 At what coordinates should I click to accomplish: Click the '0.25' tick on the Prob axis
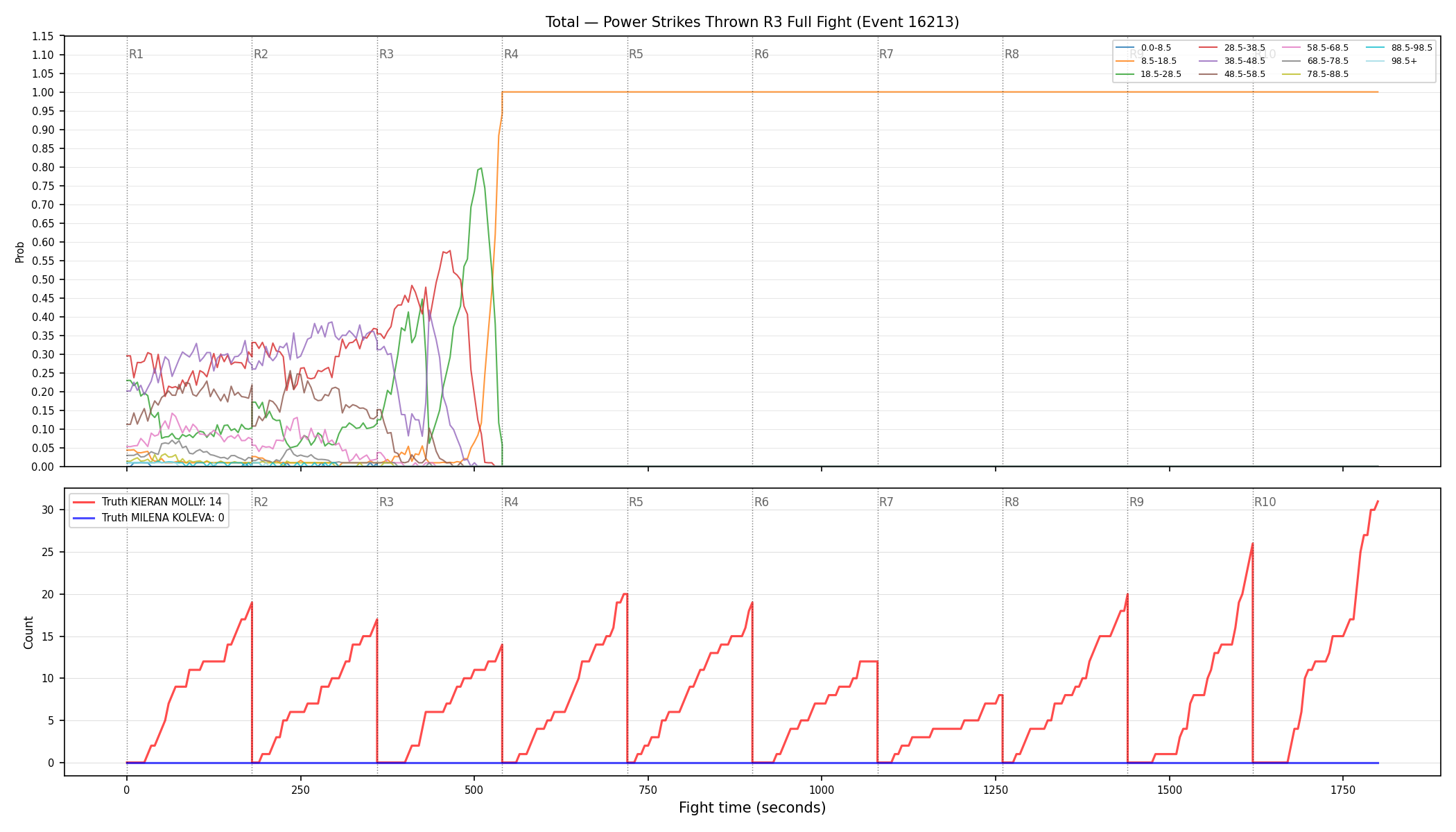click(x=43, y=373)
